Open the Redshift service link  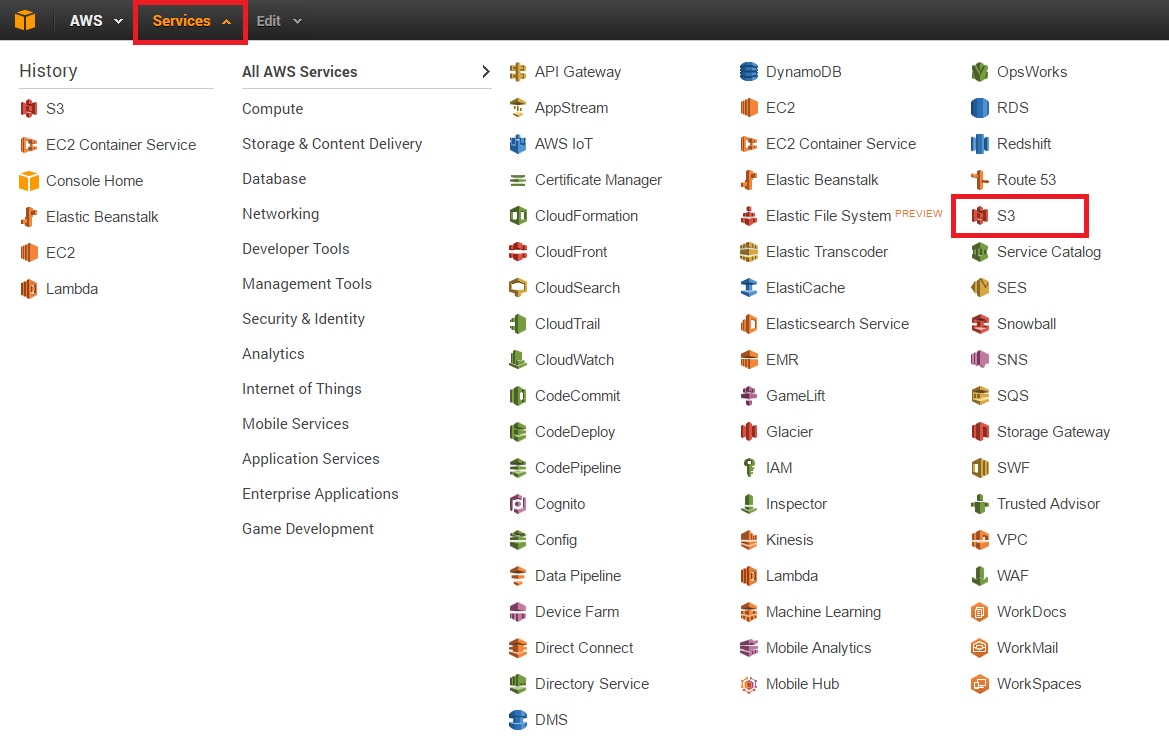coord(1024,144)
